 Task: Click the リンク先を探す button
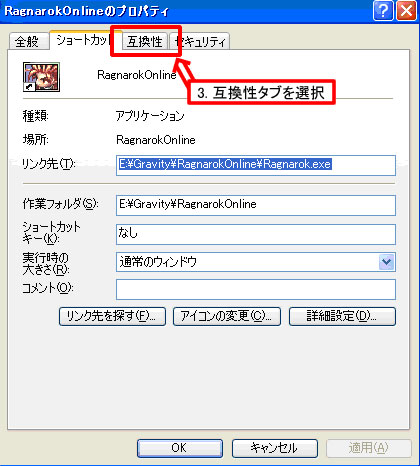(x=112, y=316)
